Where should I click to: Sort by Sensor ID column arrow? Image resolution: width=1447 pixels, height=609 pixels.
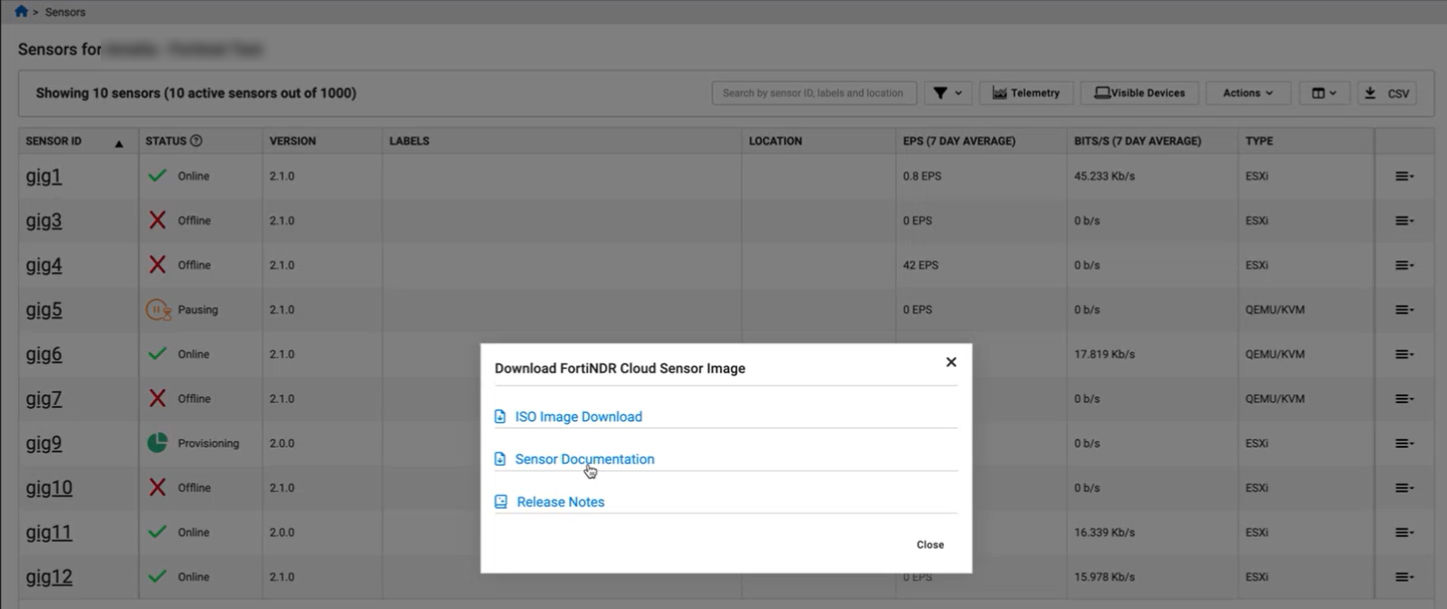click(119, 144)
